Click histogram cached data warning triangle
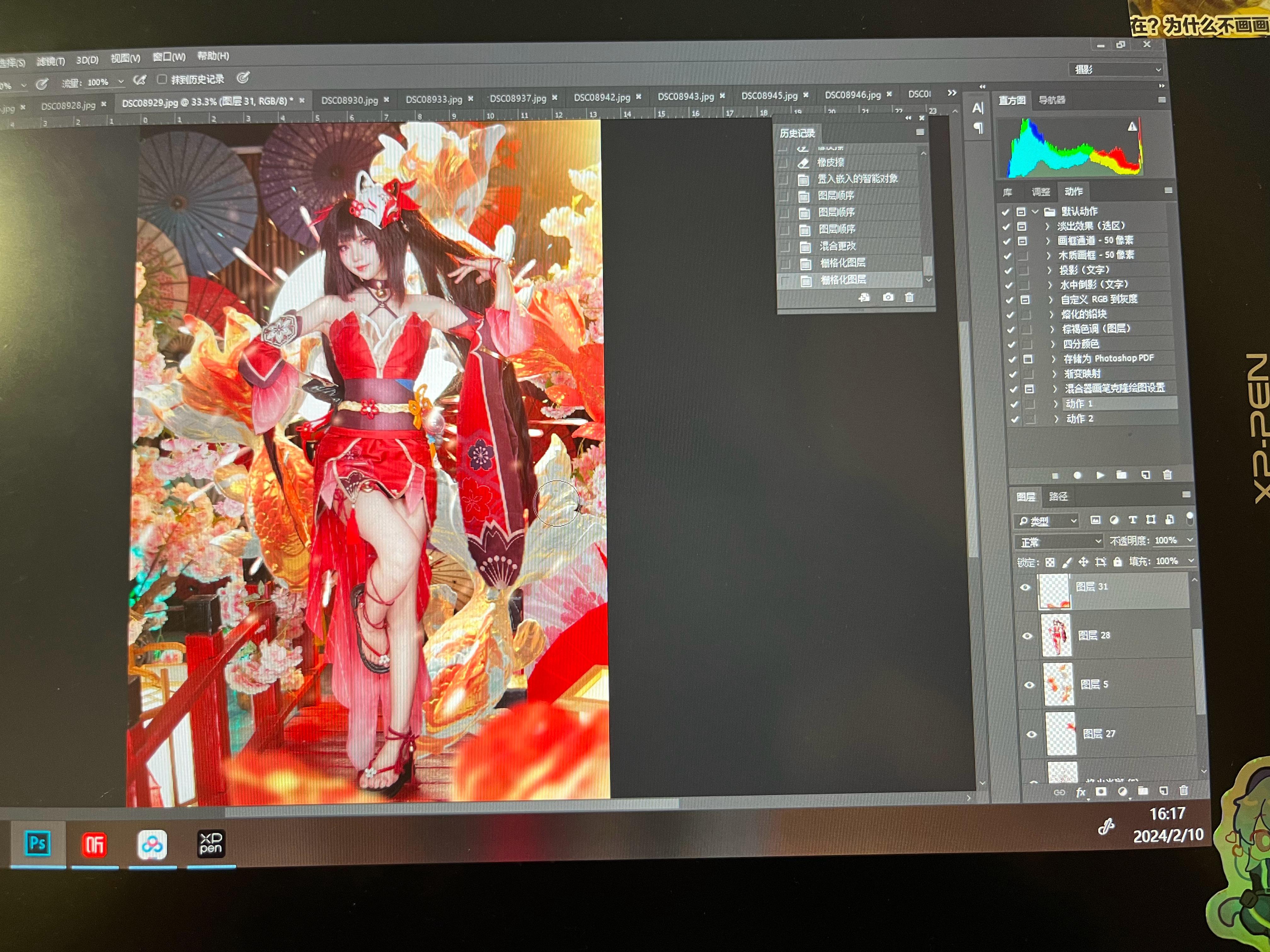The height and width of the screenshot is (952, 1270). pyautogui.click(x=1132, y=126)
